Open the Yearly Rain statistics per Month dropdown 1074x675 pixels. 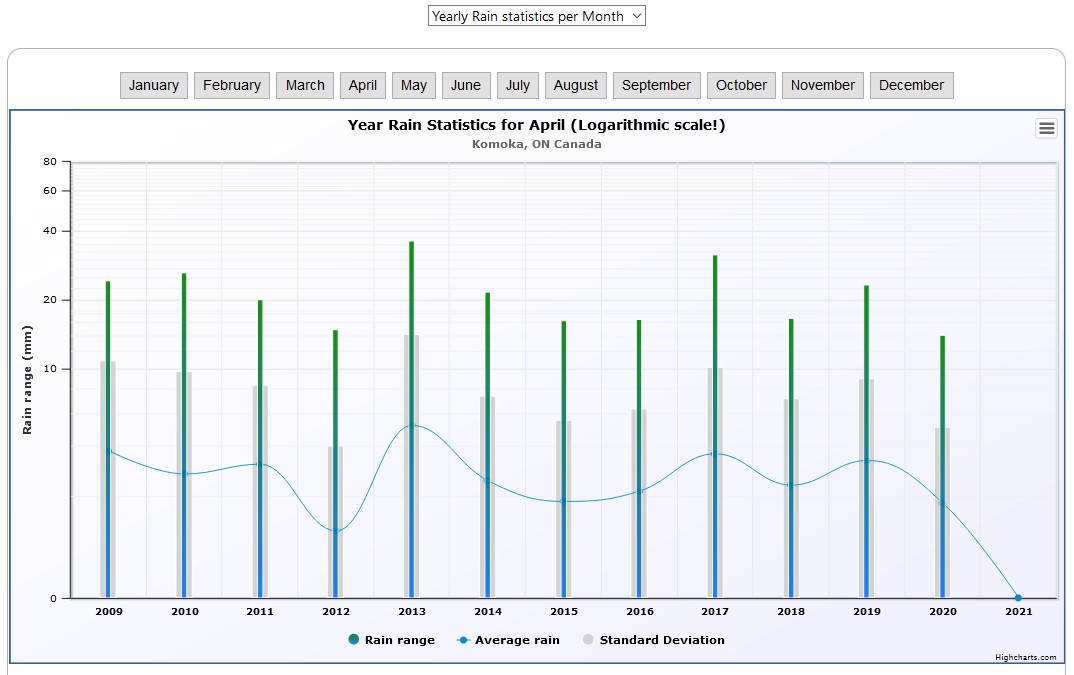click(536, 16)
